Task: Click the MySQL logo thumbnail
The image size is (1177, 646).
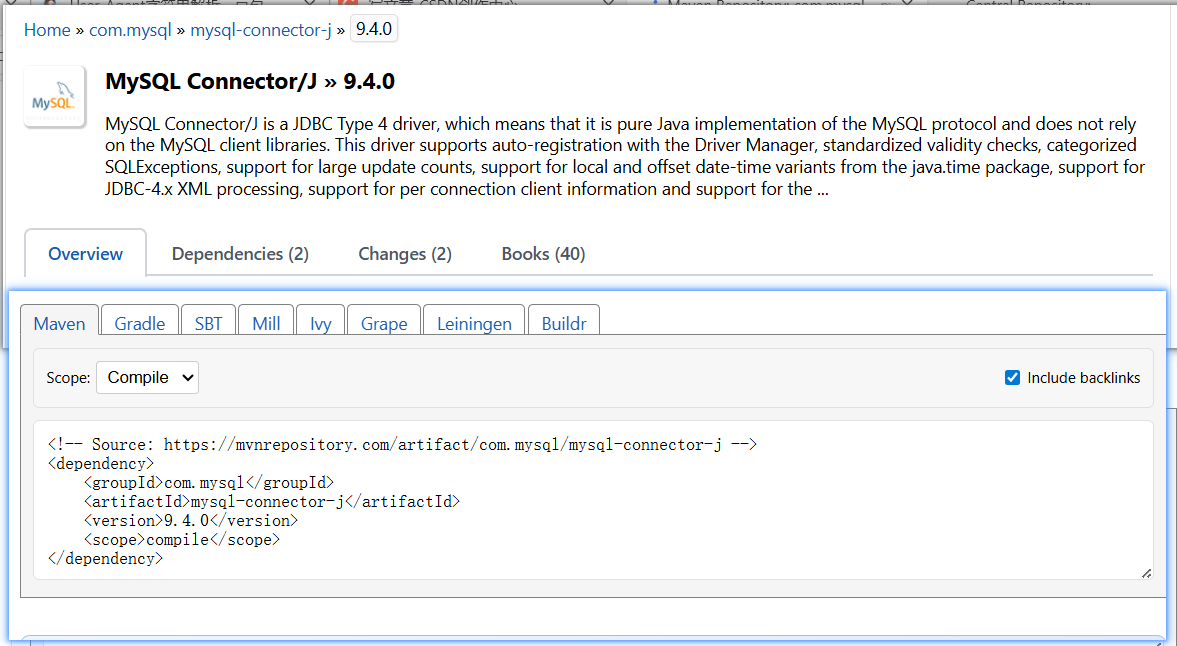Action: tap(54, 97)
